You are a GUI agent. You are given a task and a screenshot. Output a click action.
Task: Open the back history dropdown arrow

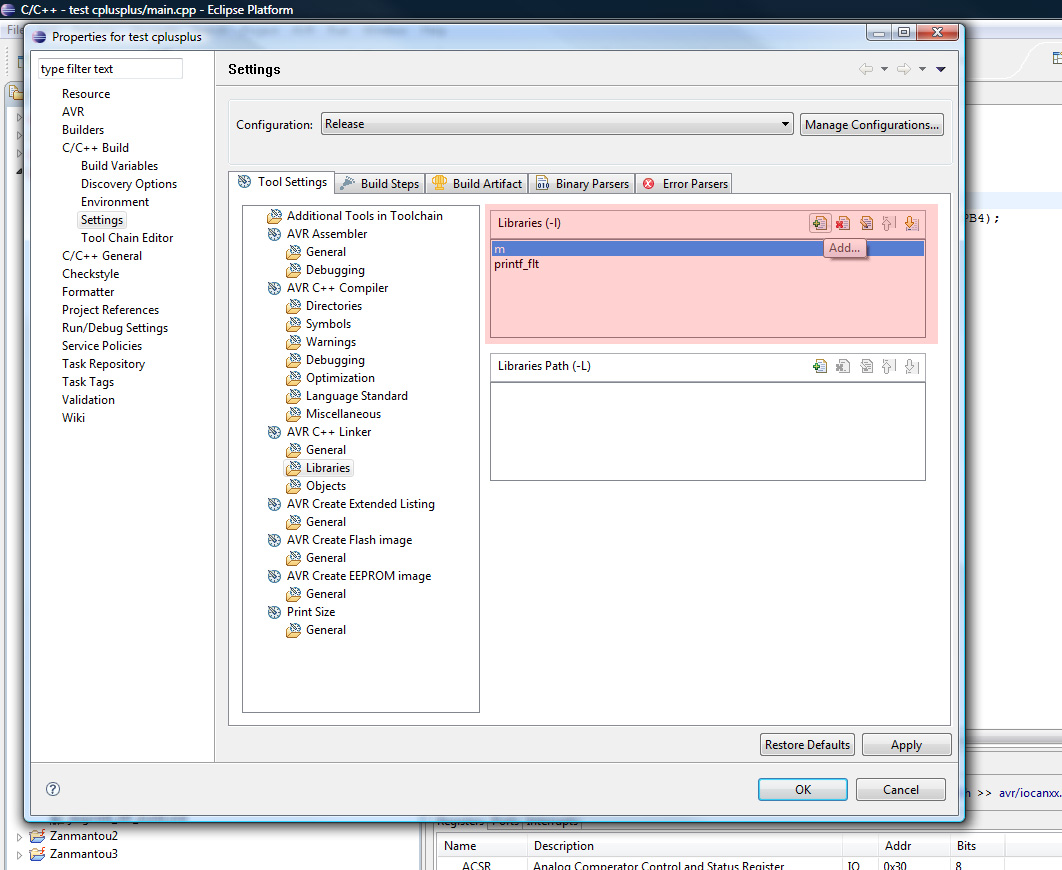pyautogui.click(x=884, y=69)
